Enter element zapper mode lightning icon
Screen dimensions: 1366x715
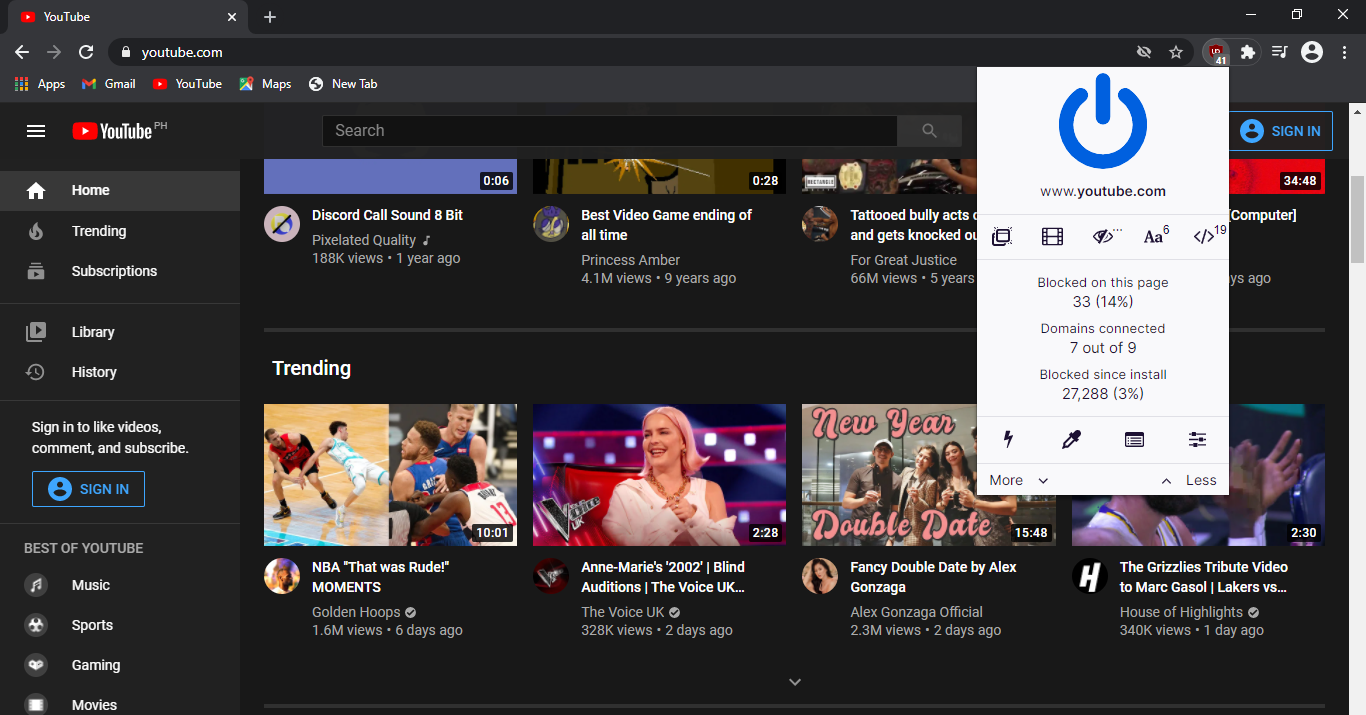click(1008, 439)
